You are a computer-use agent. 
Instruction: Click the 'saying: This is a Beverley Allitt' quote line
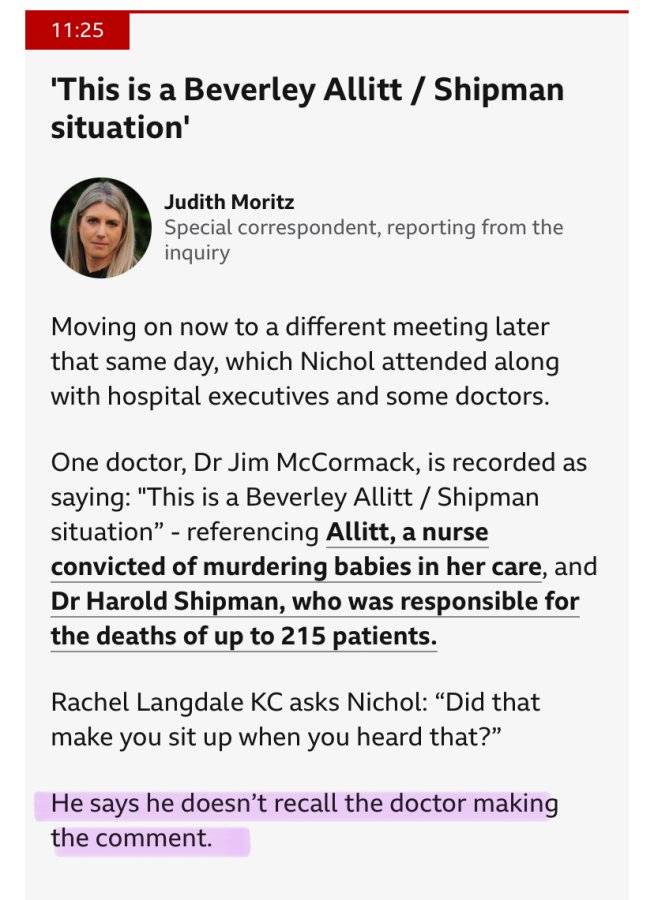[x=295, y=497]
